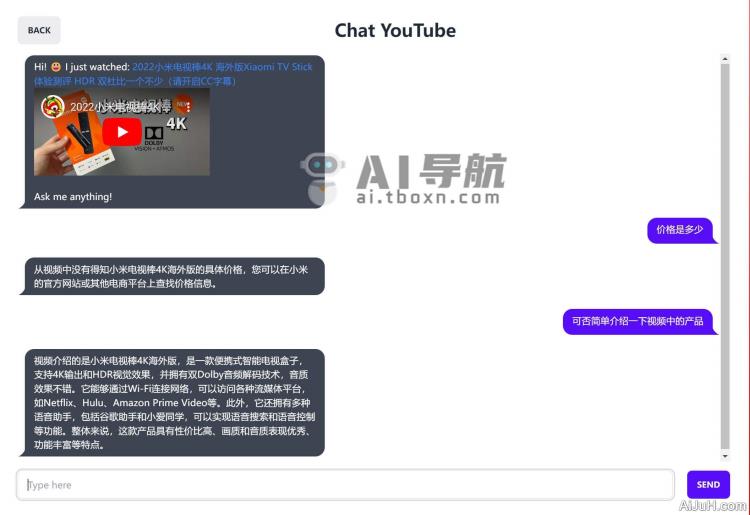Click the SEND button

tap(708, 484)
